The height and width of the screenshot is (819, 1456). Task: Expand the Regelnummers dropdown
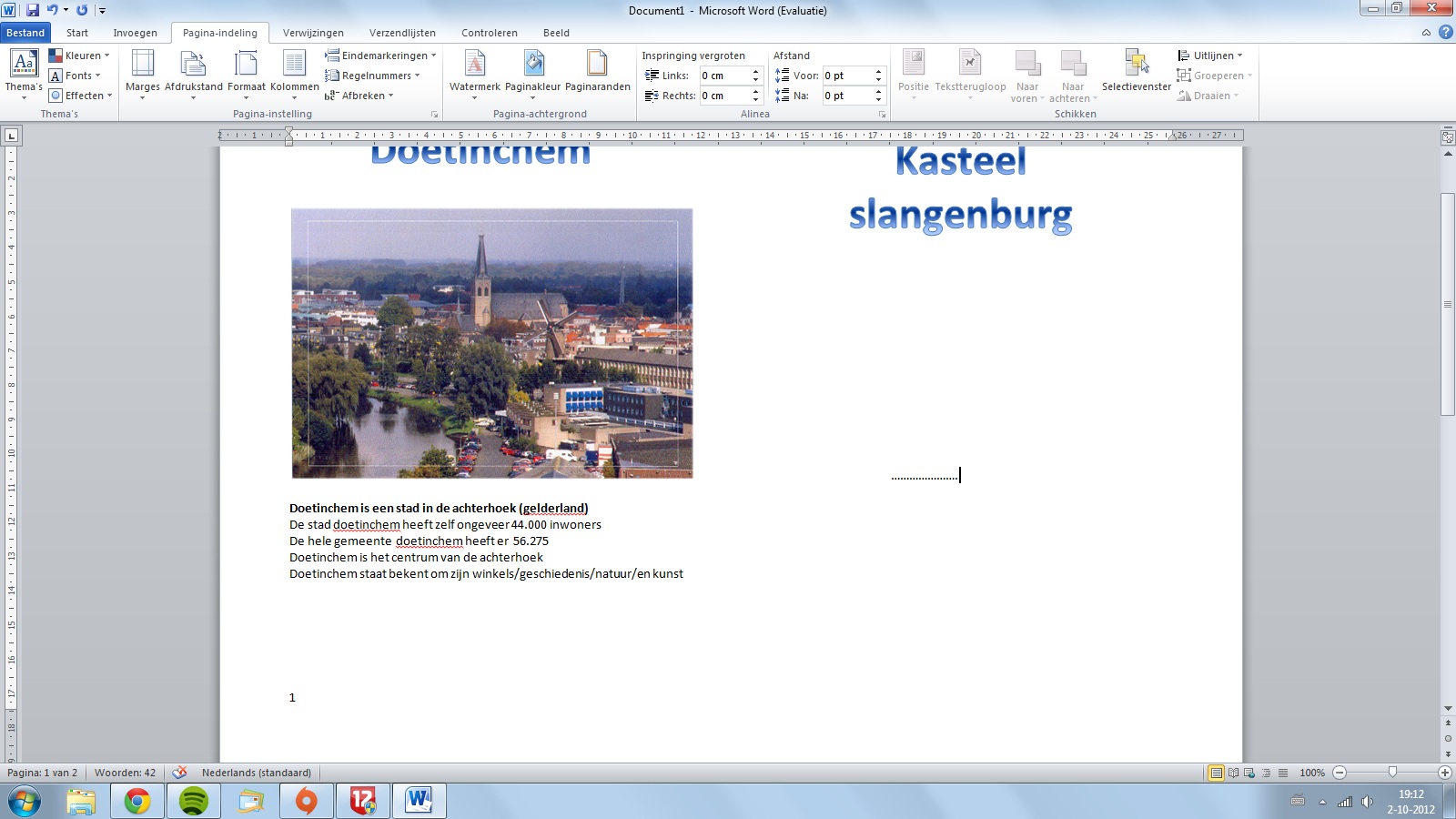pyautogui.click(x=373, y=76)
